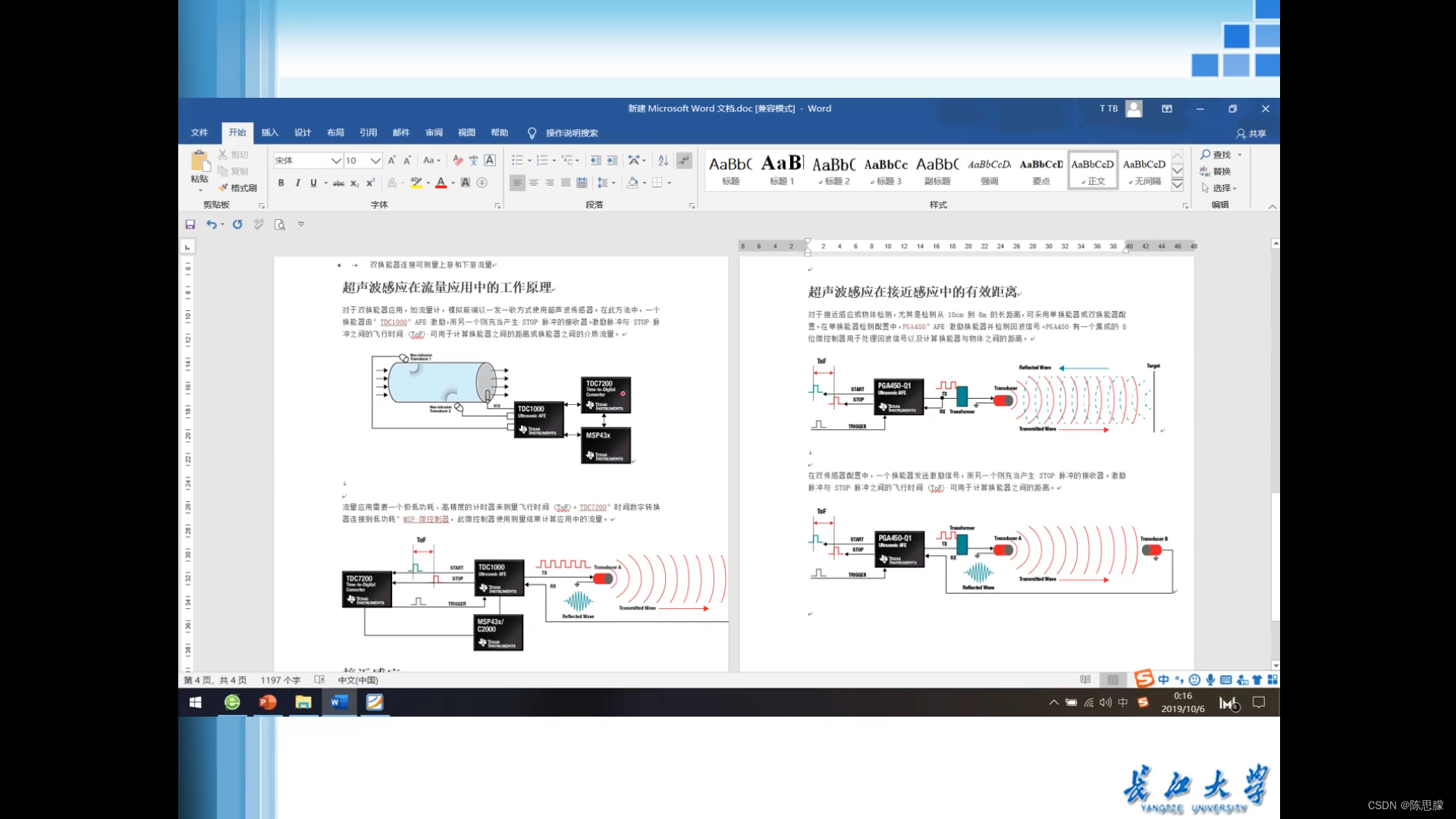Toggle subscript x₂ formatting
1456x819 pixels.
coord(355,183)
